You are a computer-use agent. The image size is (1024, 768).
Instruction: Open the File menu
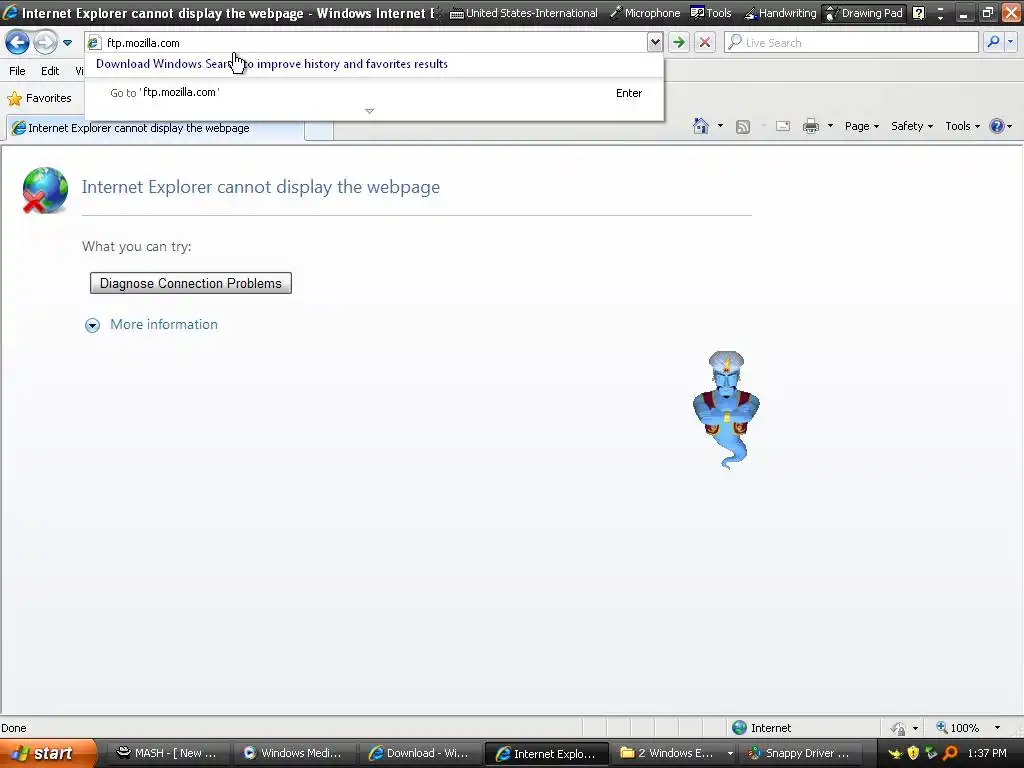point(18,71)
